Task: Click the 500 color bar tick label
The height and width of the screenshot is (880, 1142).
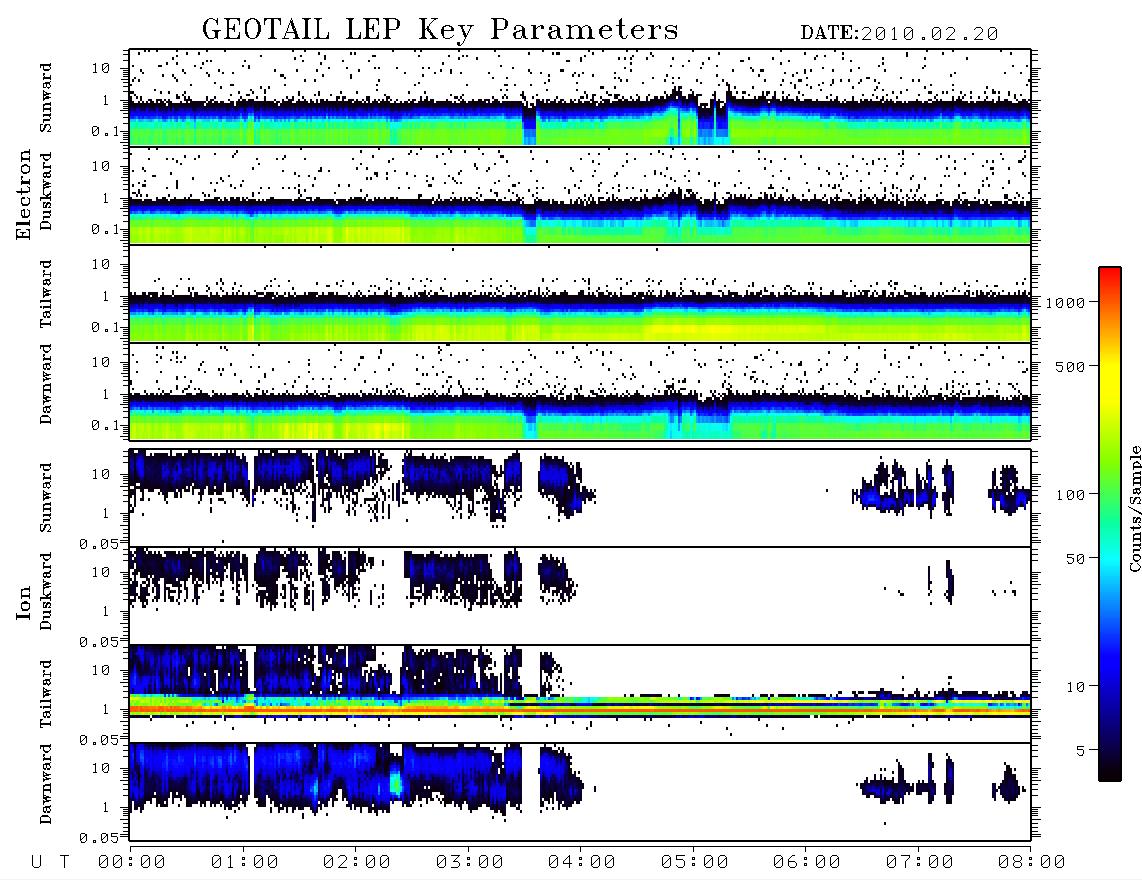Action: pos(1071,366)
